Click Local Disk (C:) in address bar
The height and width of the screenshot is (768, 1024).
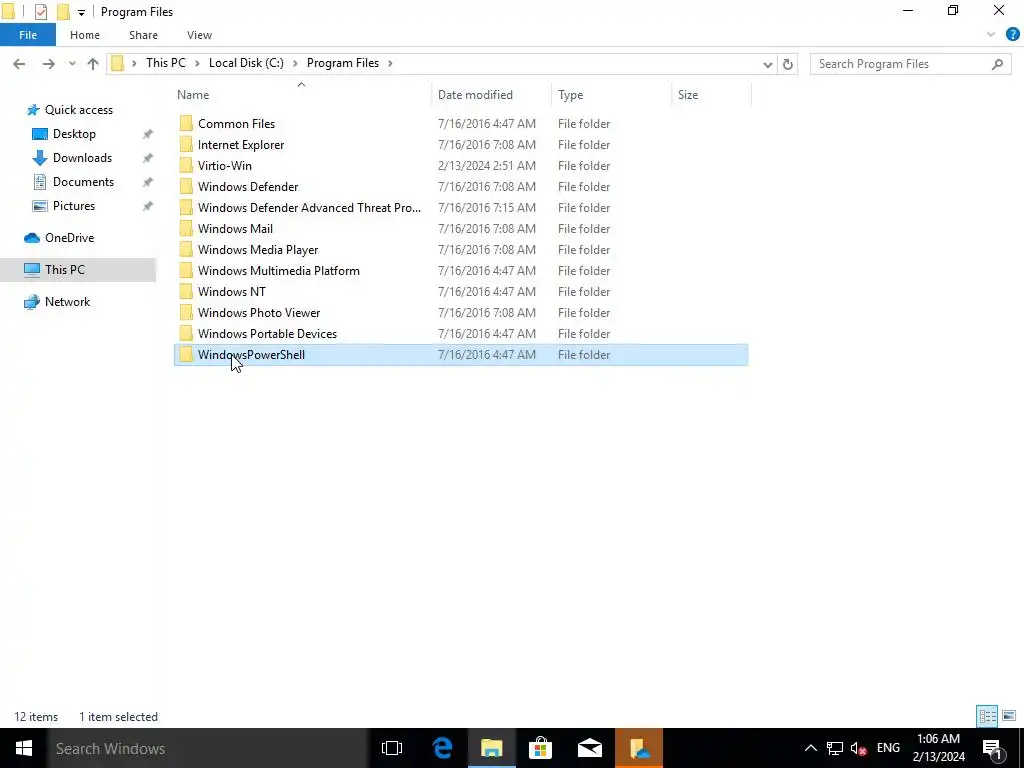click(246, 63)
